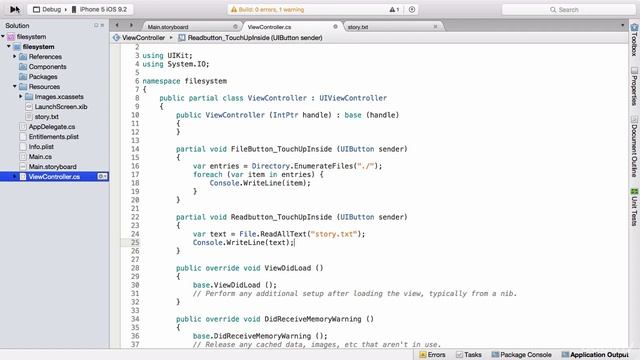
Task: Open Readbutton_TouchUpInside member breadcrumb
Action: click(250, 38)
